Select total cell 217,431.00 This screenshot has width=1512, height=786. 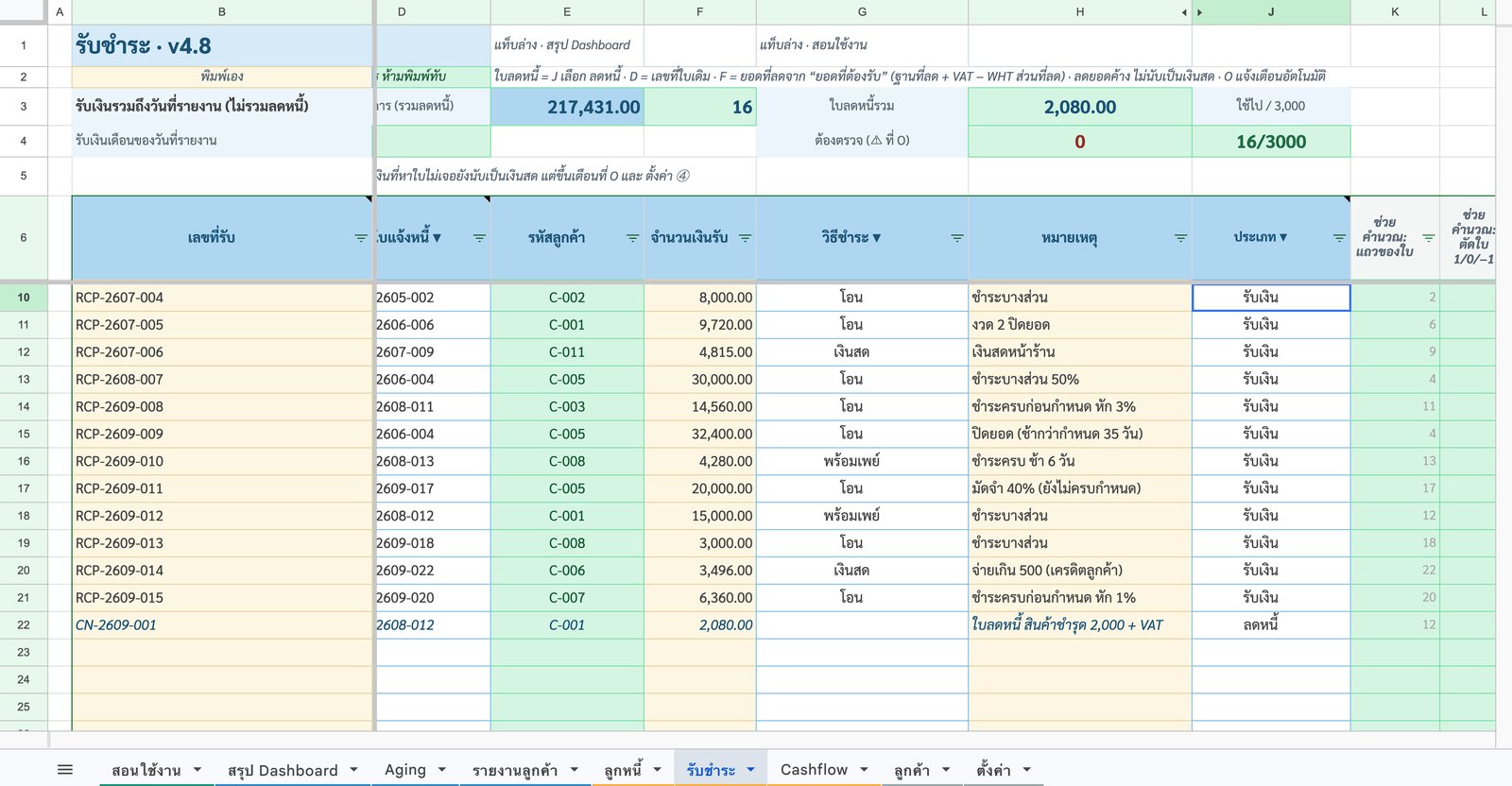pos(567,107)
